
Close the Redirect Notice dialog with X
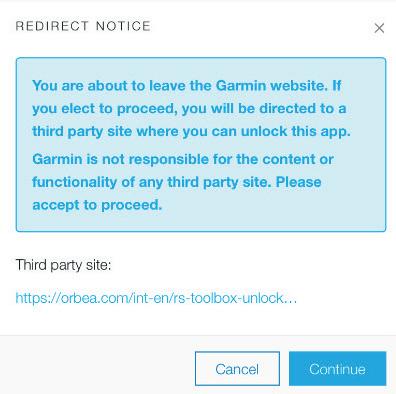(379, 28)
